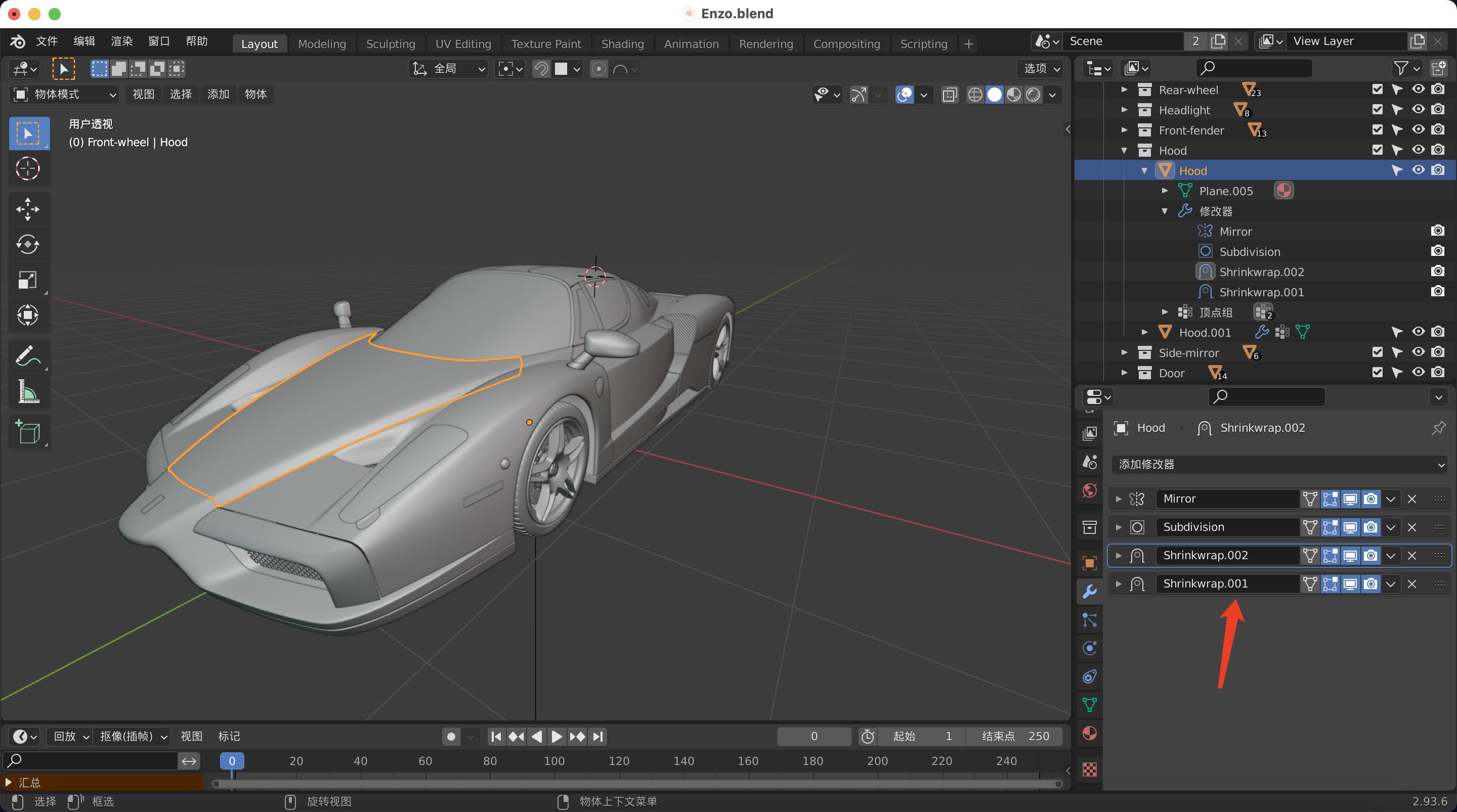Viewport: 1457px width, 812px height.
Task: Switch to wireframe viewport shading
Action: 974,95
